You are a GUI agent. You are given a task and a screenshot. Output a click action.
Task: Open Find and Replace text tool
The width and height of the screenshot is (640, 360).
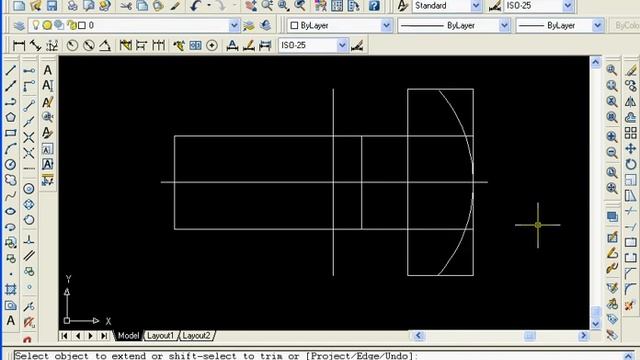[x=48, y=118]
